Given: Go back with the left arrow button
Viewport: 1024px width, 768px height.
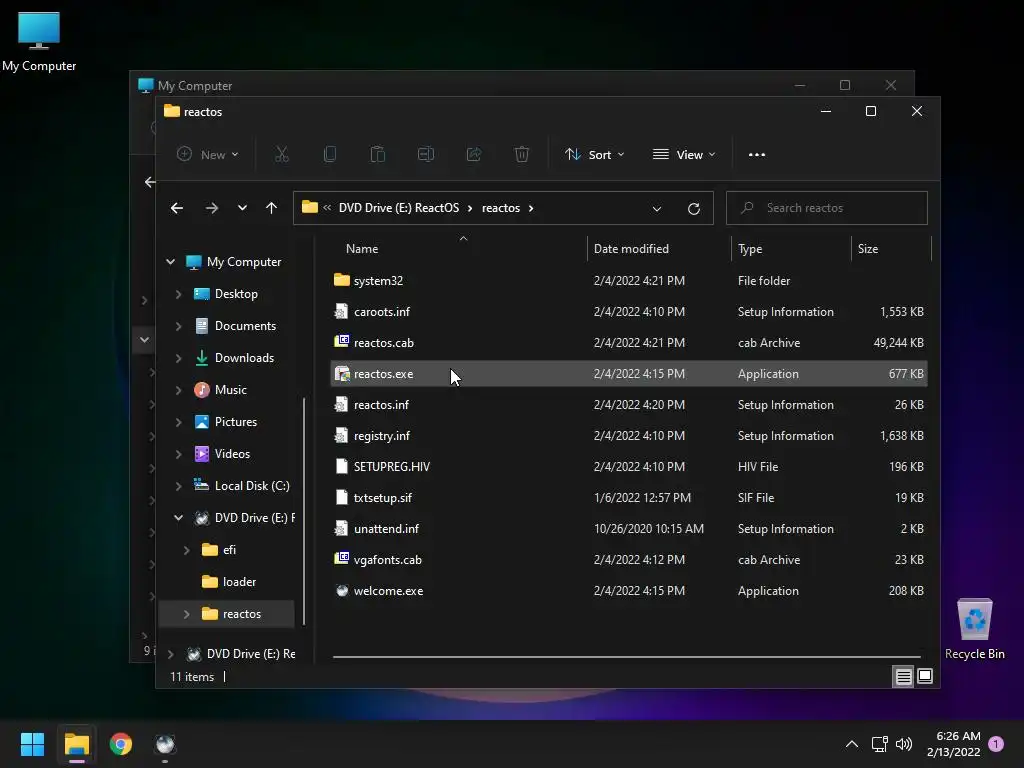Looking at the screenshot, I should click(x=177, y=208).
